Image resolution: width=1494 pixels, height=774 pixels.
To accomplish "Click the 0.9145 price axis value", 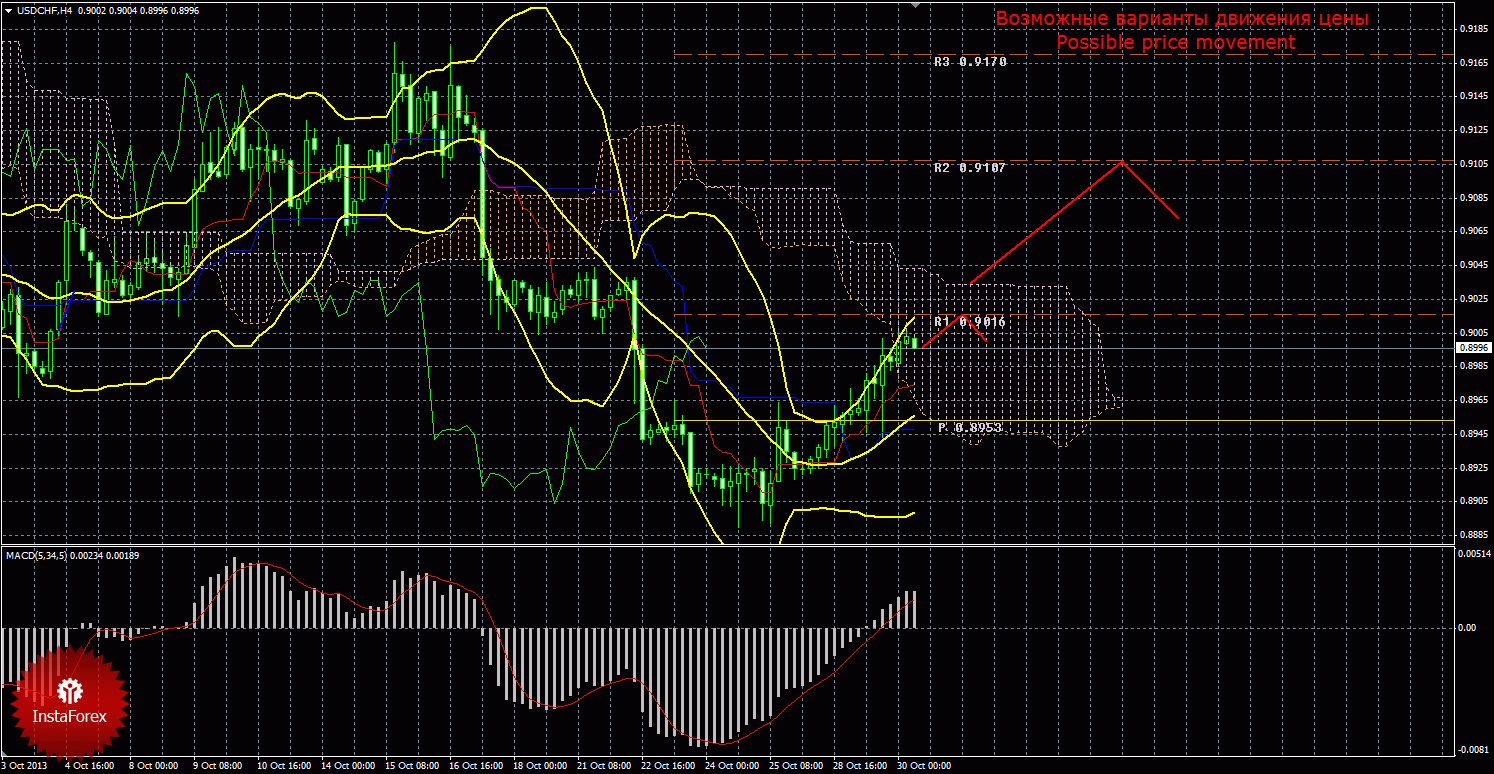I will click(x=1474, y=96).
